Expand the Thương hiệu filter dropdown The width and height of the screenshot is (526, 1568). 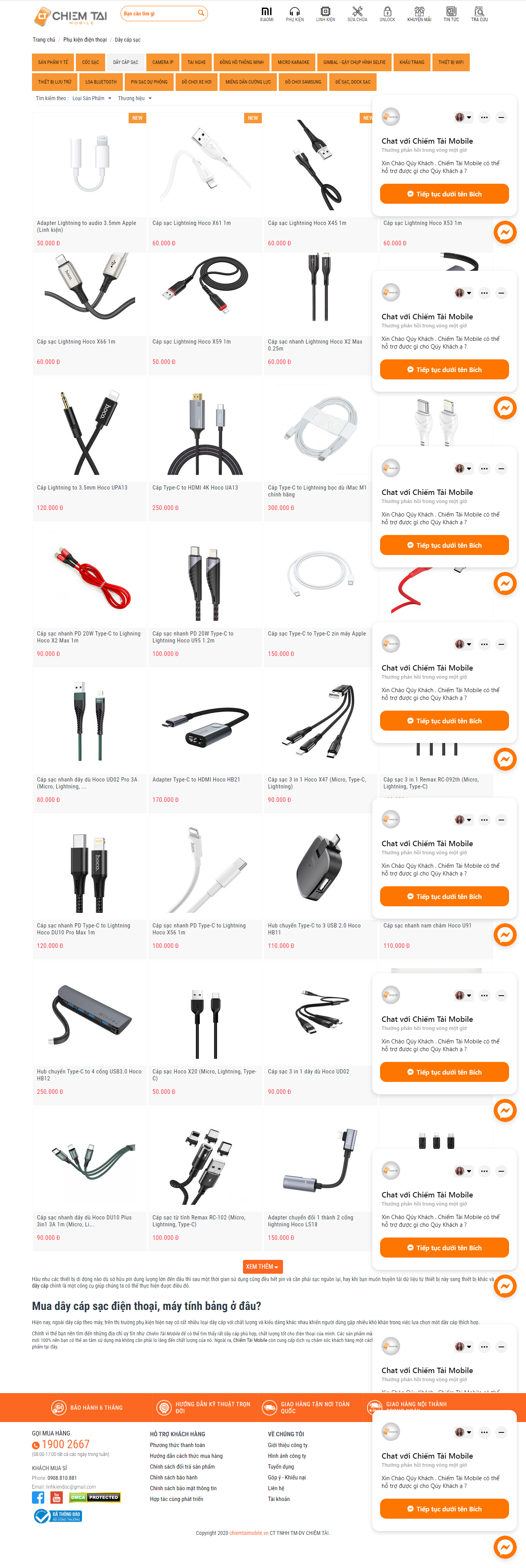click(134, 98)
